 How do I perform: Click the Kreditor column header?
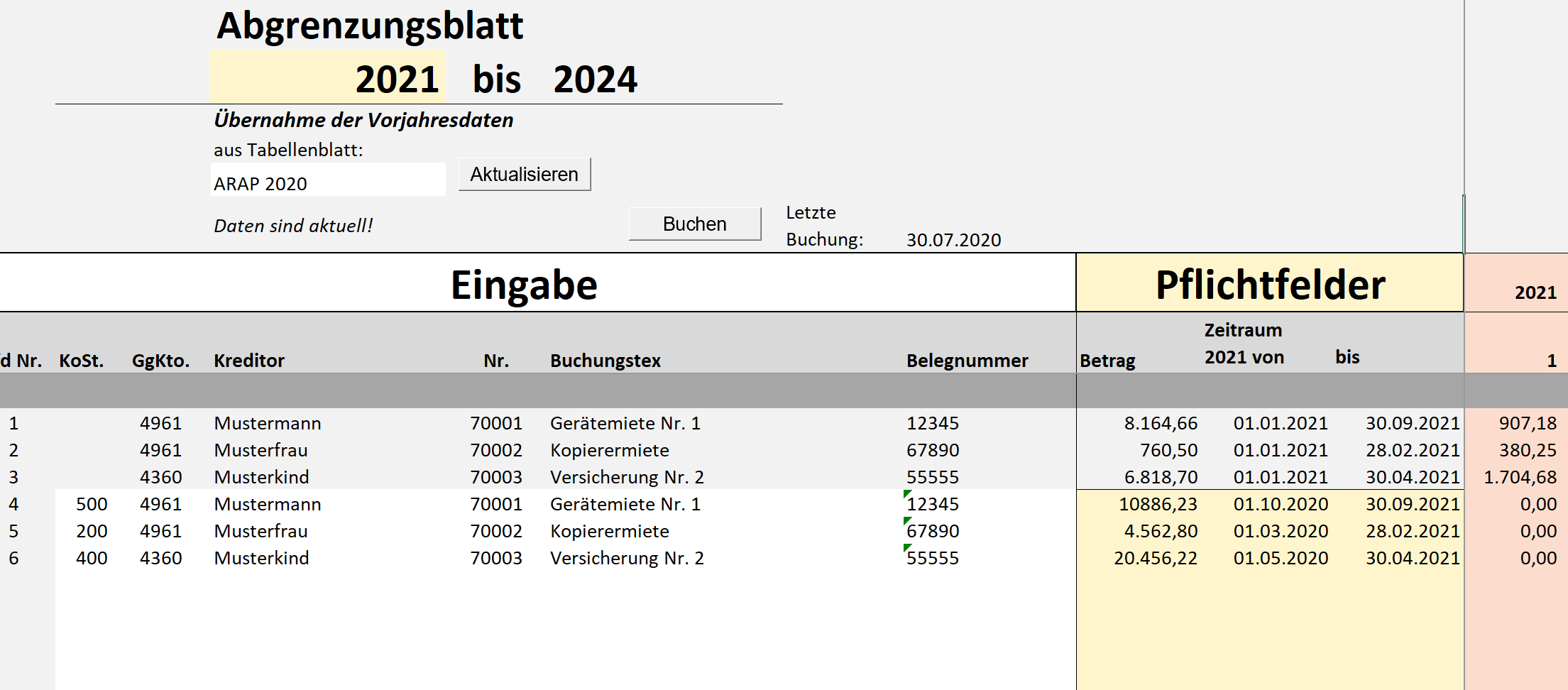coord(248,361)
